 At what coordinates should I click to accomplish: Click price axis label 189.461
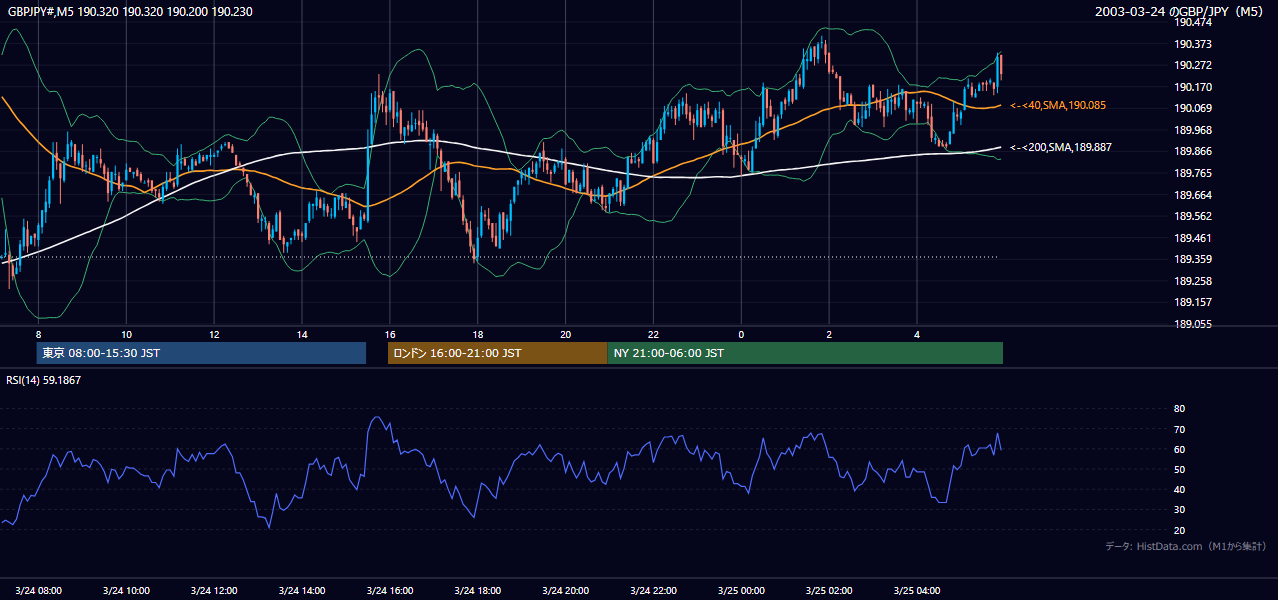click(1192, 238)
